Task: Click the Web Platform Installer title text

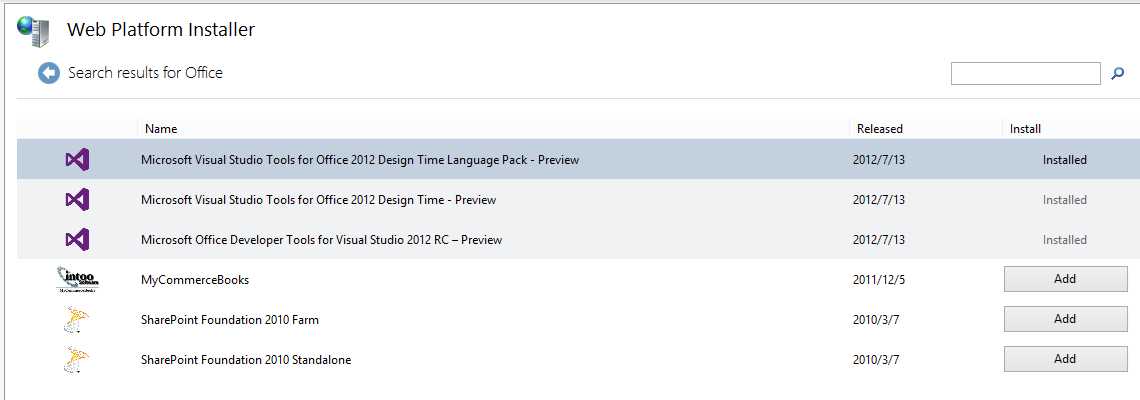Action: pyautogui.click(x=161, y=30)
